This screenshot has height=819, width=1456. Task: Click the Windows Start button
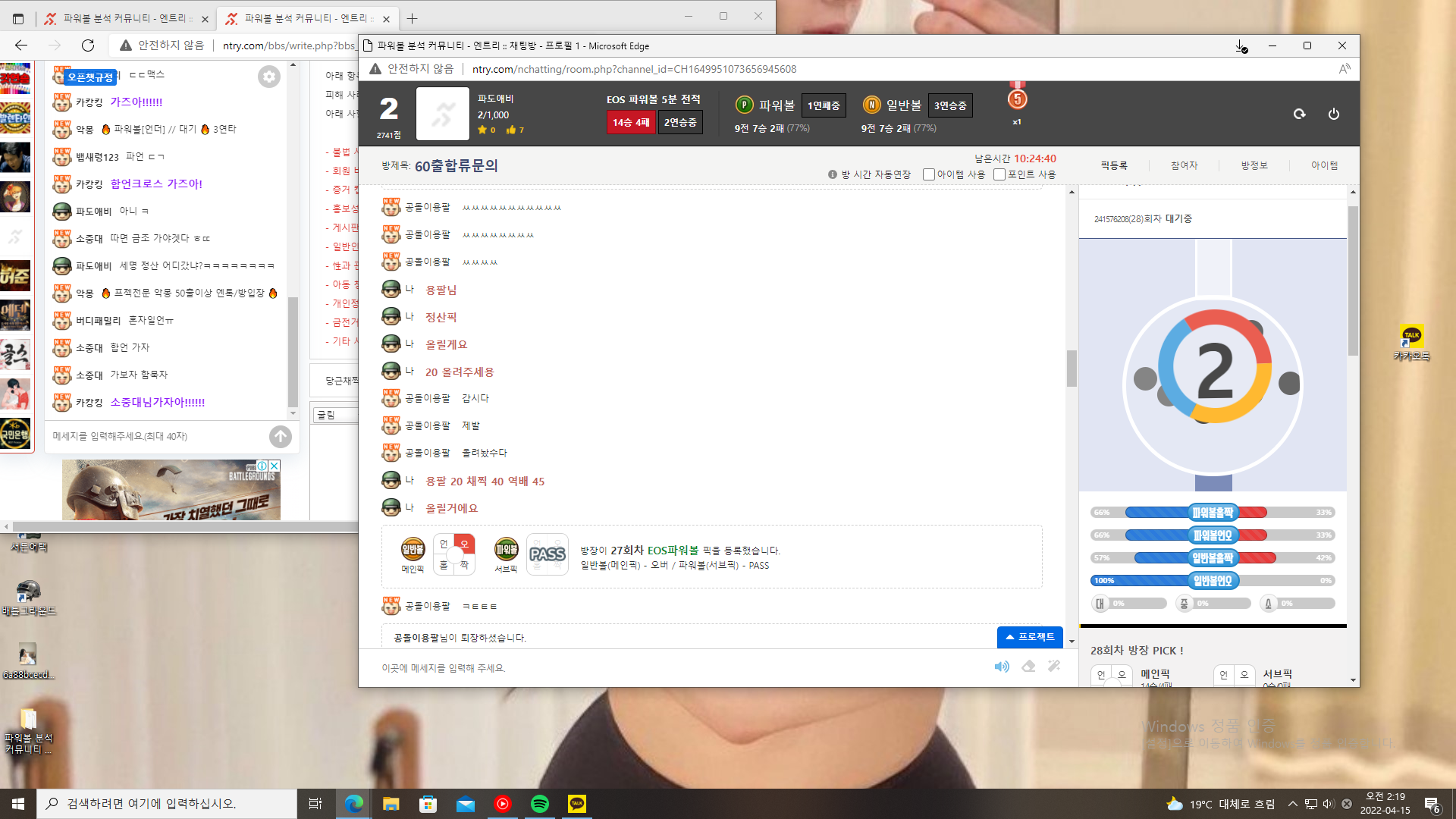click(18, 804)
